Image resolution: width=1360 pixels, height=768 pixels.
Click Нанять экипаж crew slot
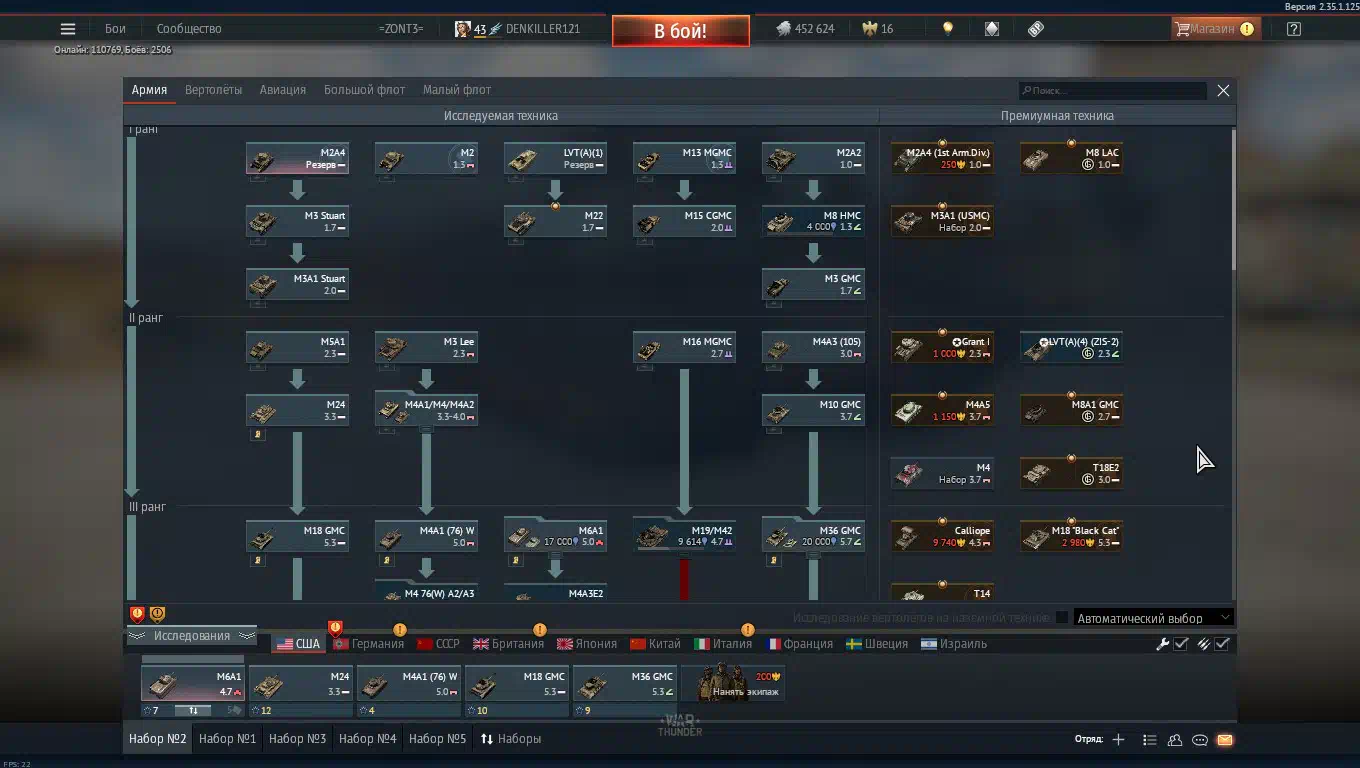732,682
